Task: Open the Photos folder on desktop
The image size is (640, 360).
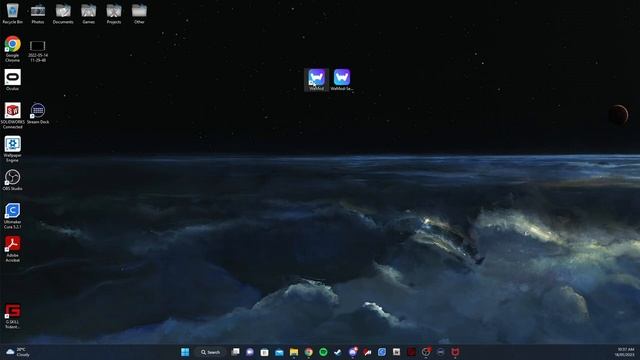Action: 38,13
